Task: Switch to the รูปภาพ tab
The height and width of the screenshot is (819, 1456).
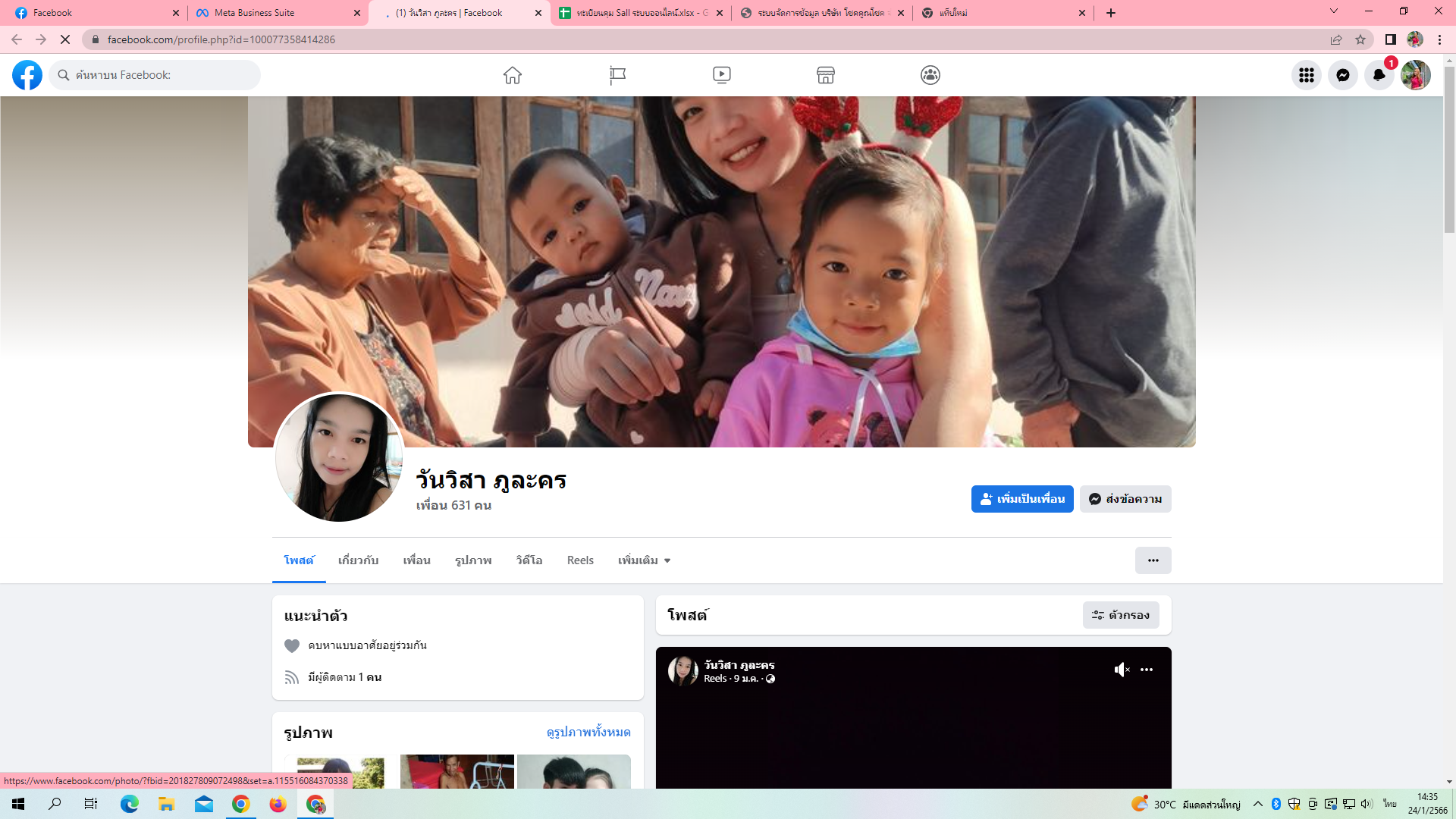Action: click(473, 560)
